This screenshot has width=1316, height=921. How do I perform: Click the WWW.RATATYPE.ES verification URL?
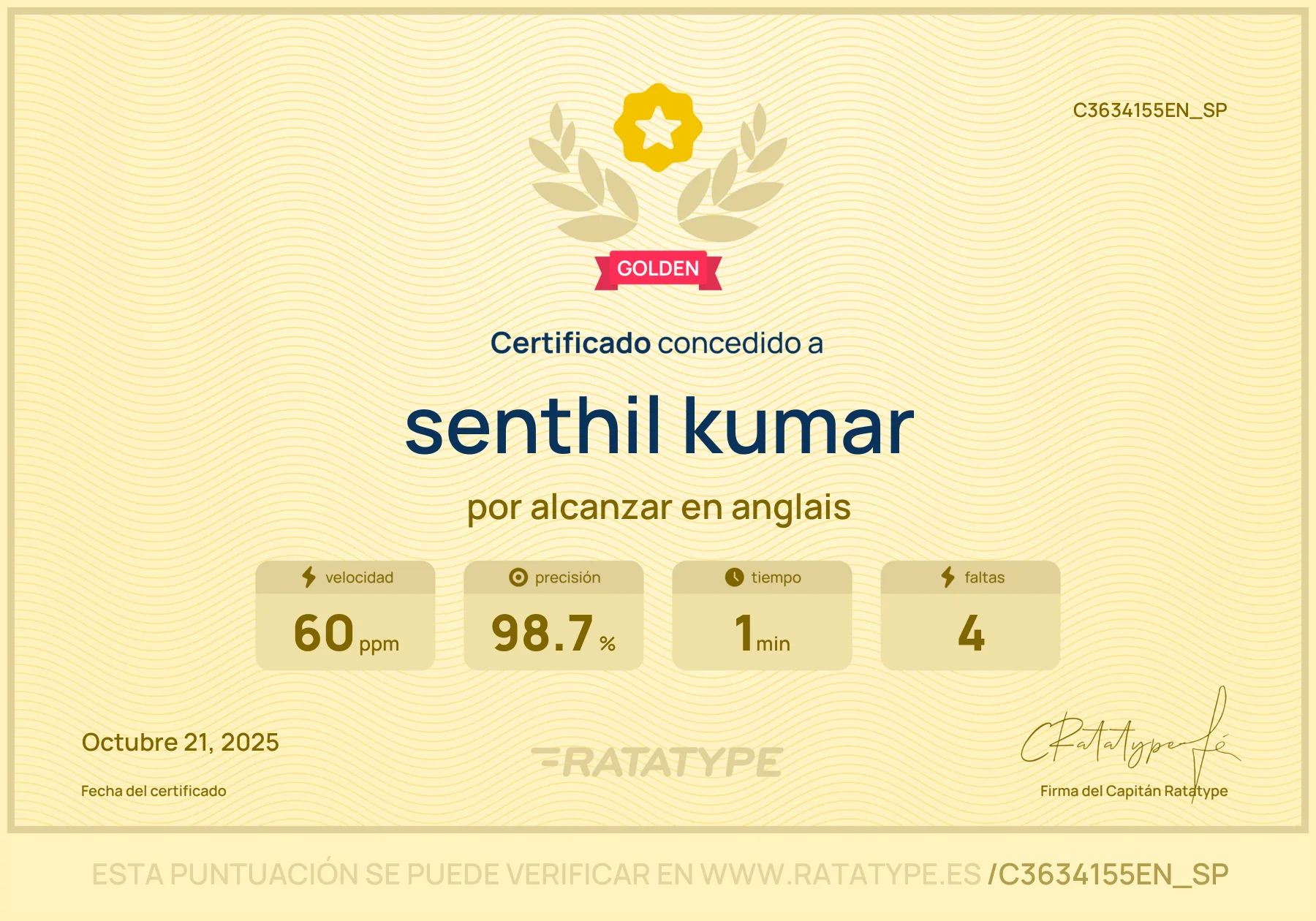841,874
